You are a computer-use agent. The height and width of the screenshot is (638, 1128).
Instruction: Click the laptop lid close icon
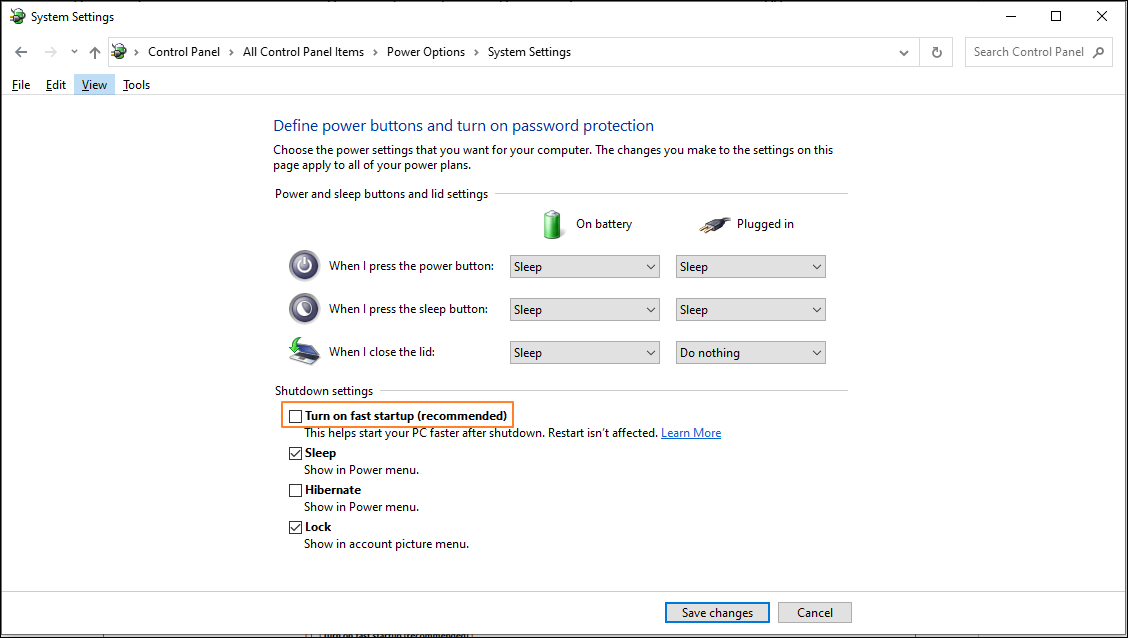pos(304,350)
